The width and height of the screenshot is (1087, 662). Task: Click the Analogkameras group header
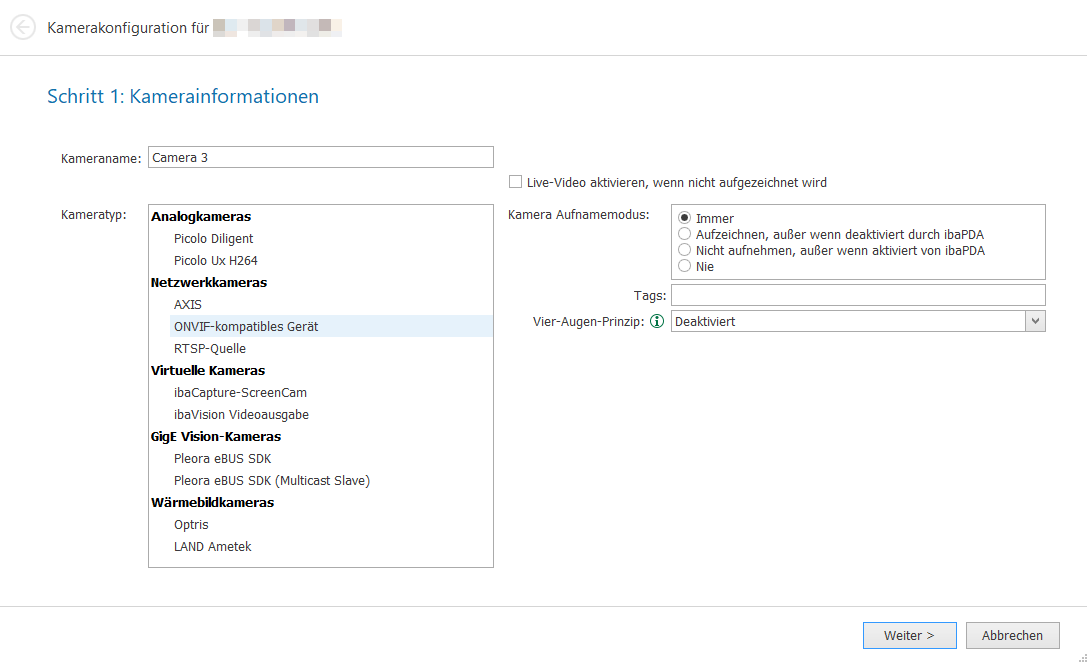201,216
